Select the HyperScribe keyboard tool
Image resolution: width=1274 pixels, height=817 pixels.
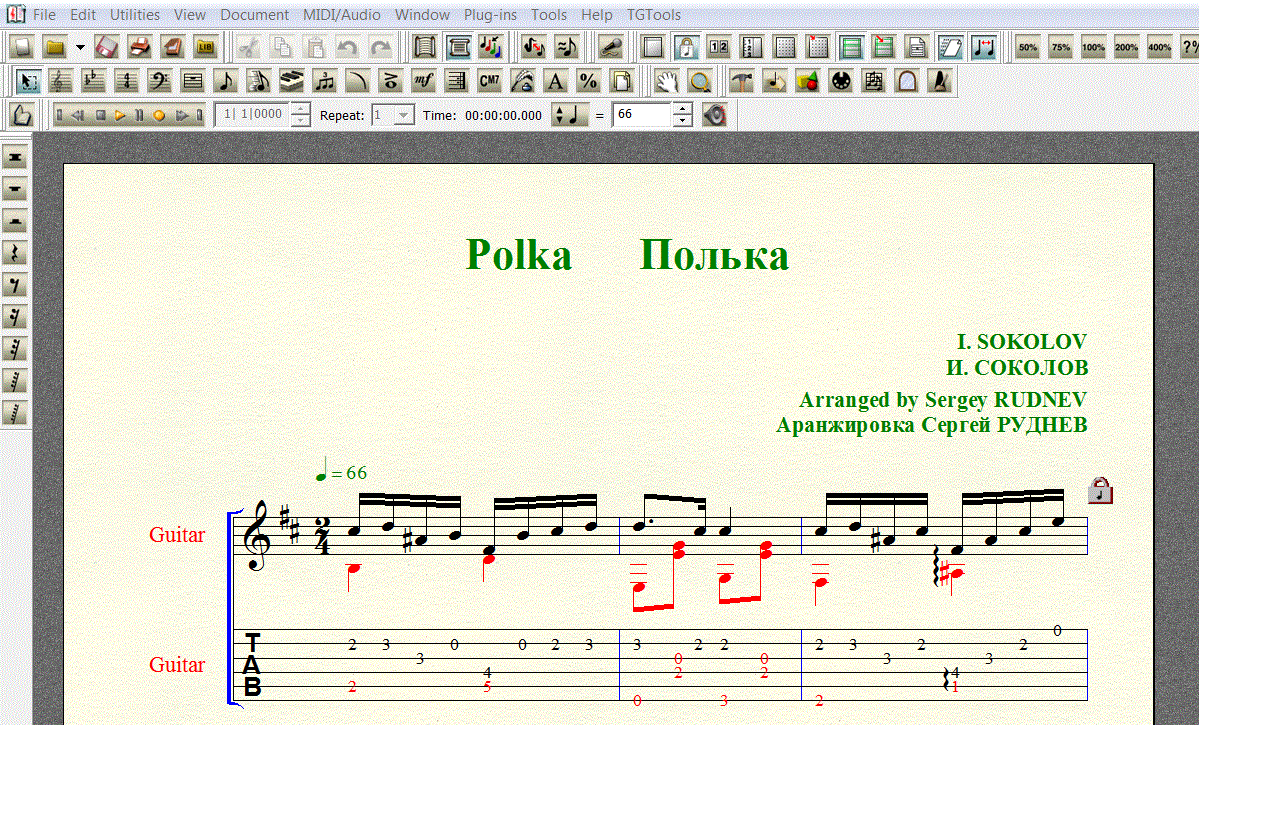[291, 81]
